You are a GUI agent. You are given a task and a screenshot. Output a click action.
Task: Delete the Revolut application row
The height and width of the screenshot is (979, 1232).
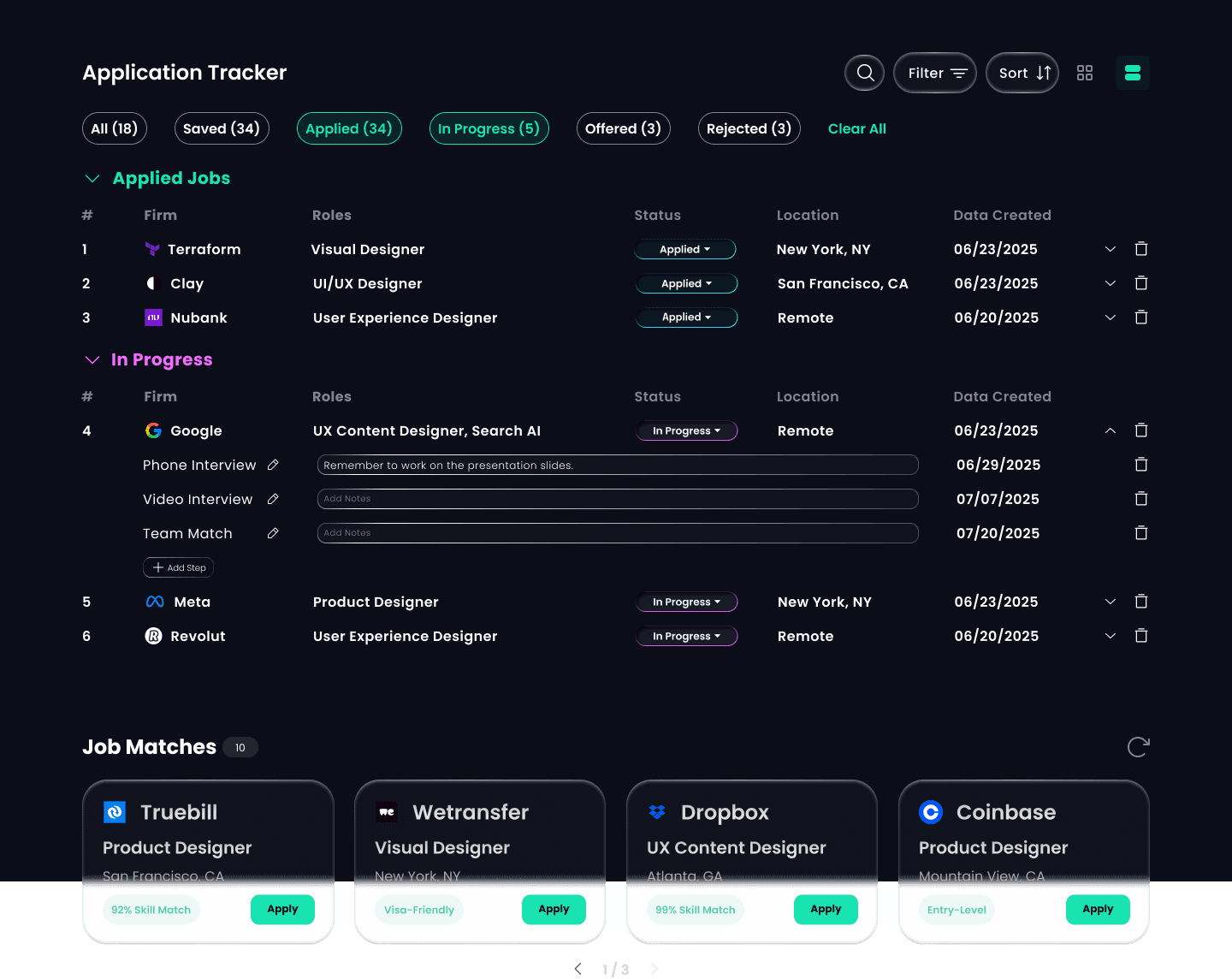tap(1141, 636)
